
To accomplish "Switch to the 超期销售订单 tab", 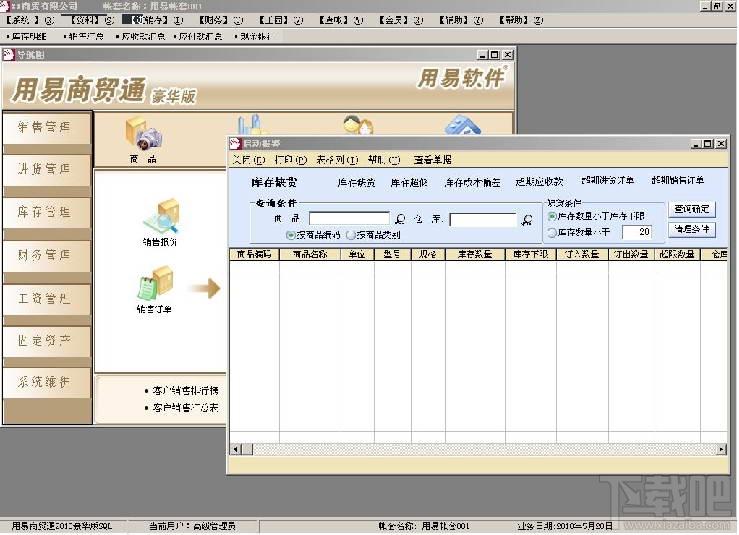I will click(678, 180).
